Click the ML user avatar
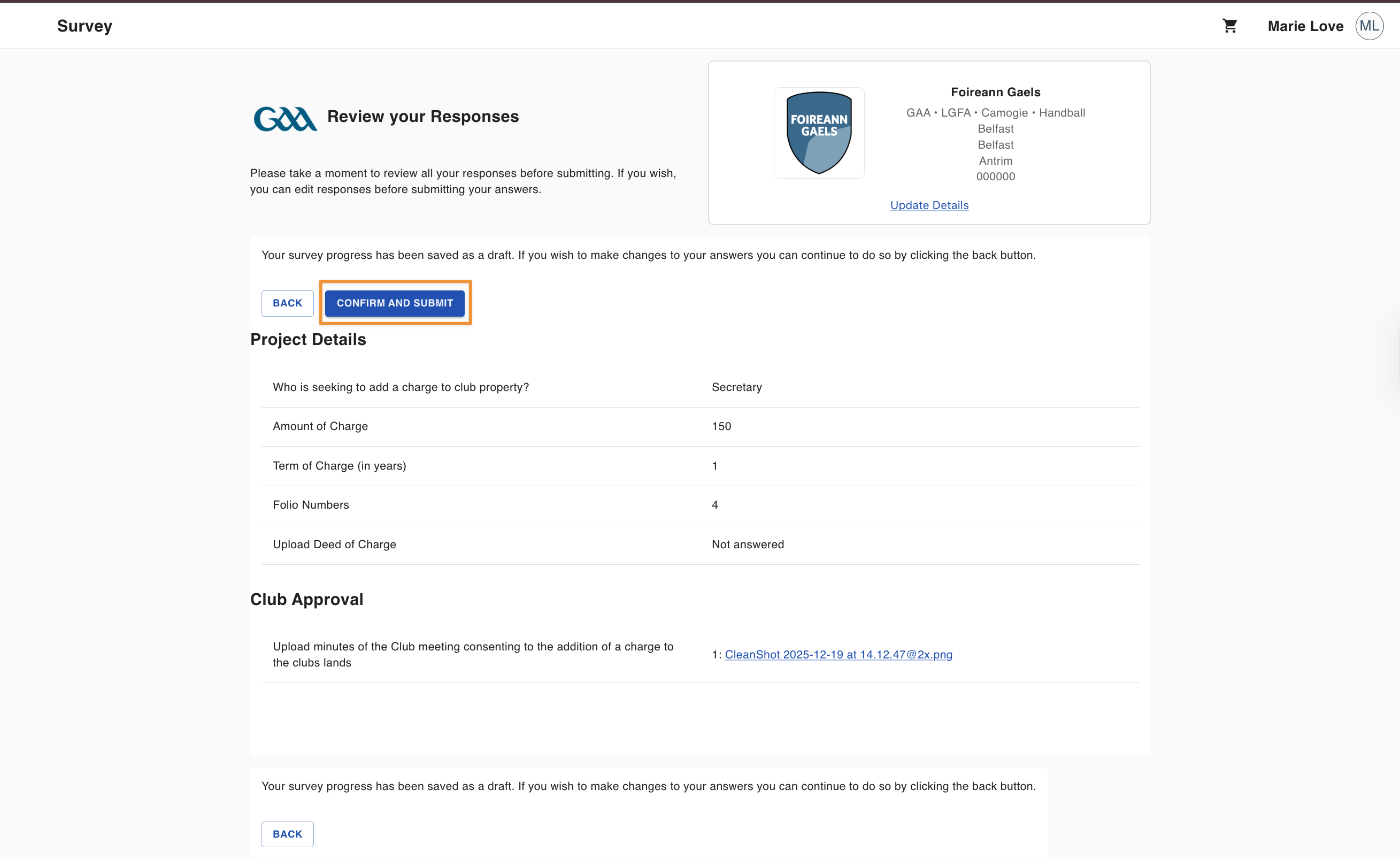 click(1370, 26)
